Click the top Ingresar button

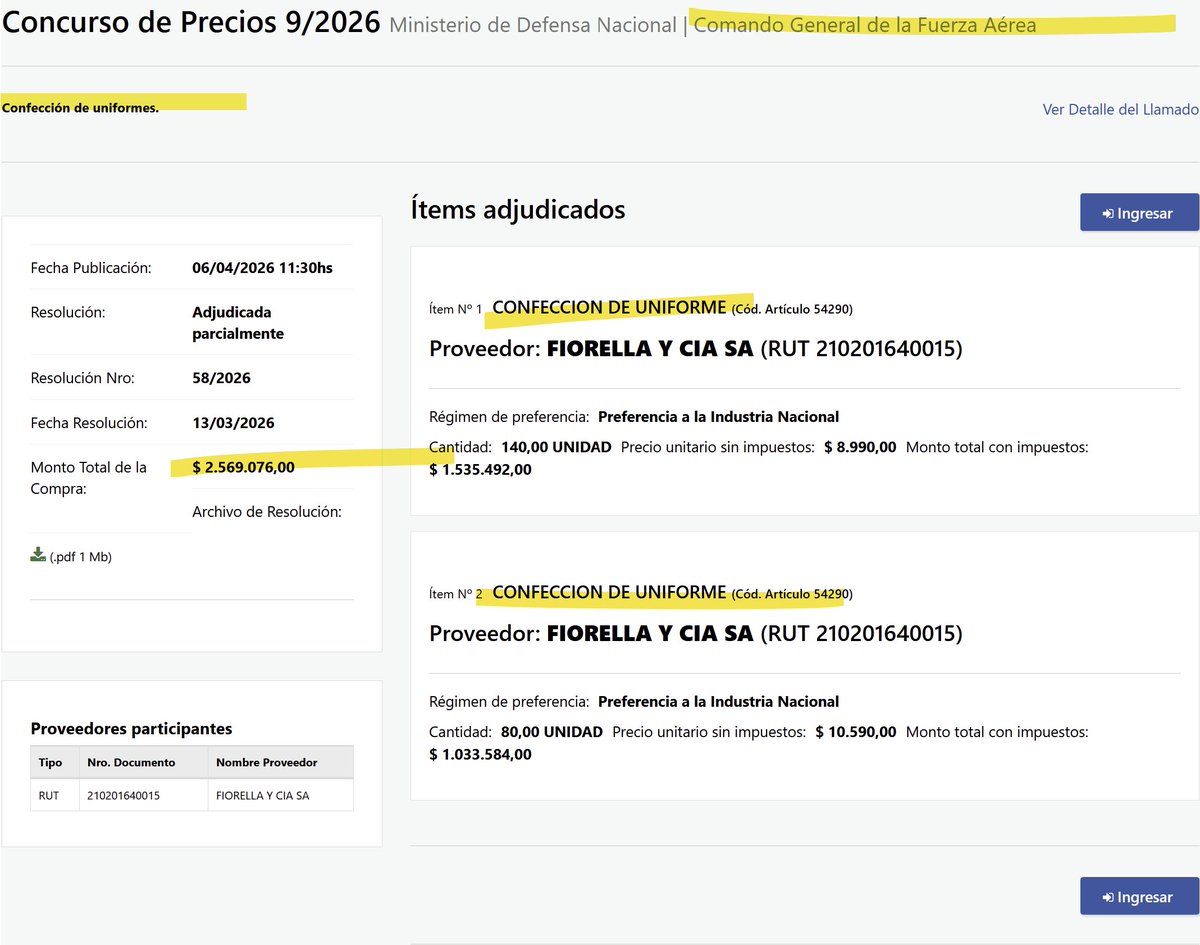tap(1139, 213)
